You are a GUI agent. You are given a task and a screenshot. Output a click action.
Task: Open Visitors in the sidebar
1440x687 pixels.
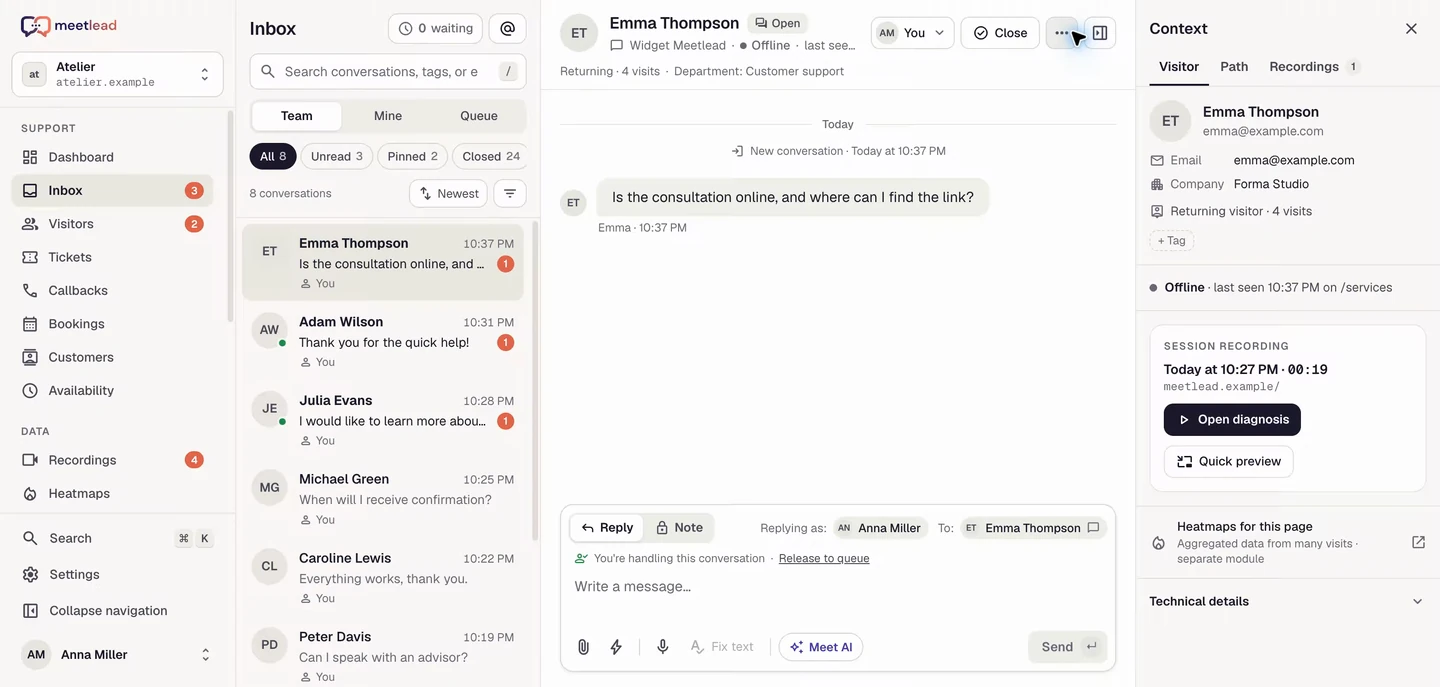click(x=112, y=224)
